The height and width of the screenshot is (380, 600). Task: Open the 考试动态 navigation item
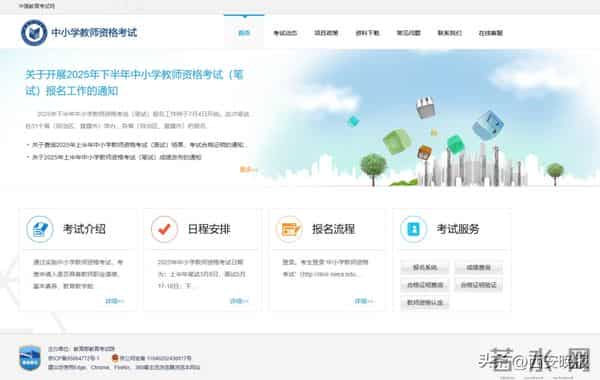285,33
